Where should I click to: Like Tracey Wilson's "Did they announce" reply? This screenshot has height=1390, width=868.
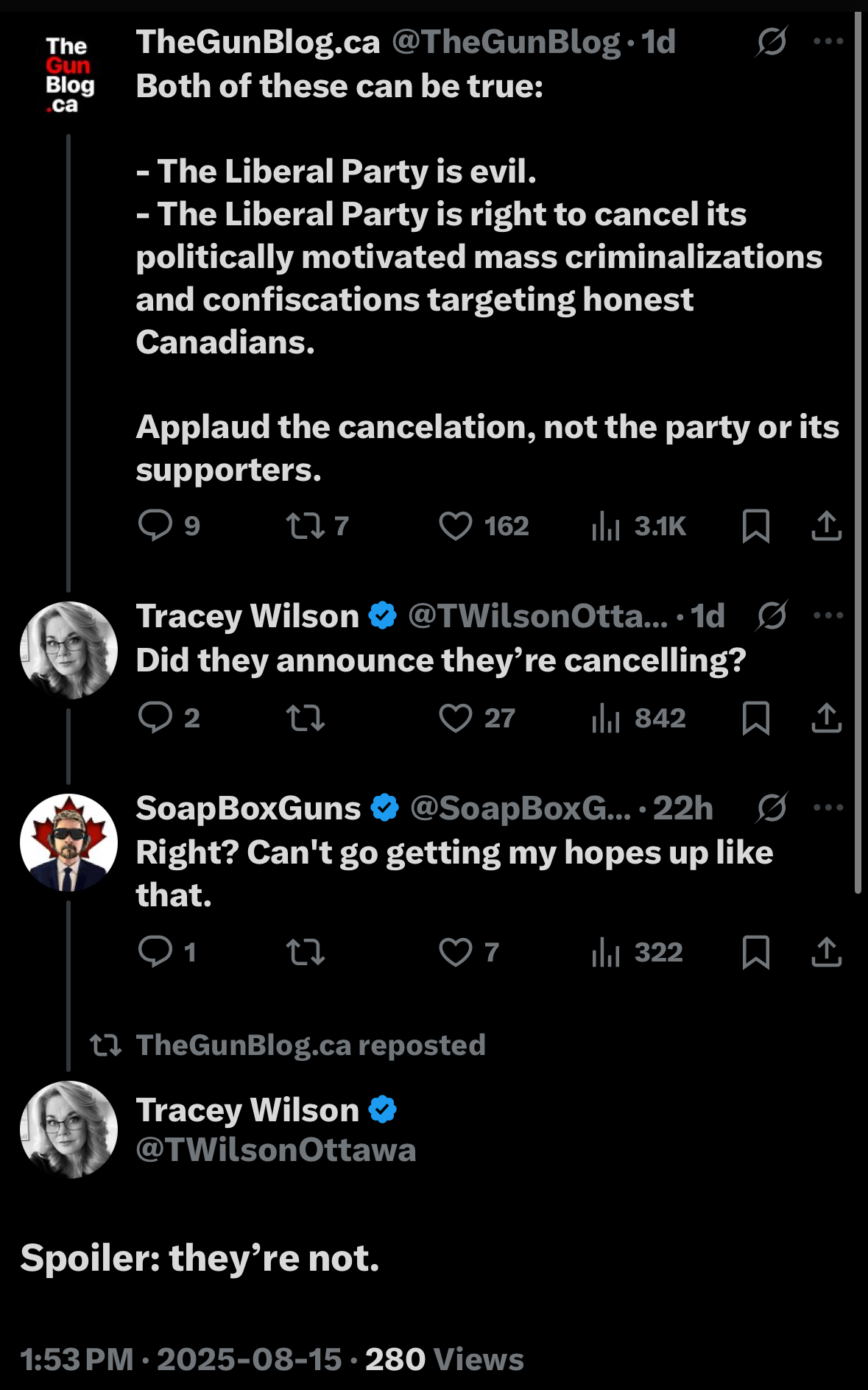pyautogui.click(x=456, y=718)
